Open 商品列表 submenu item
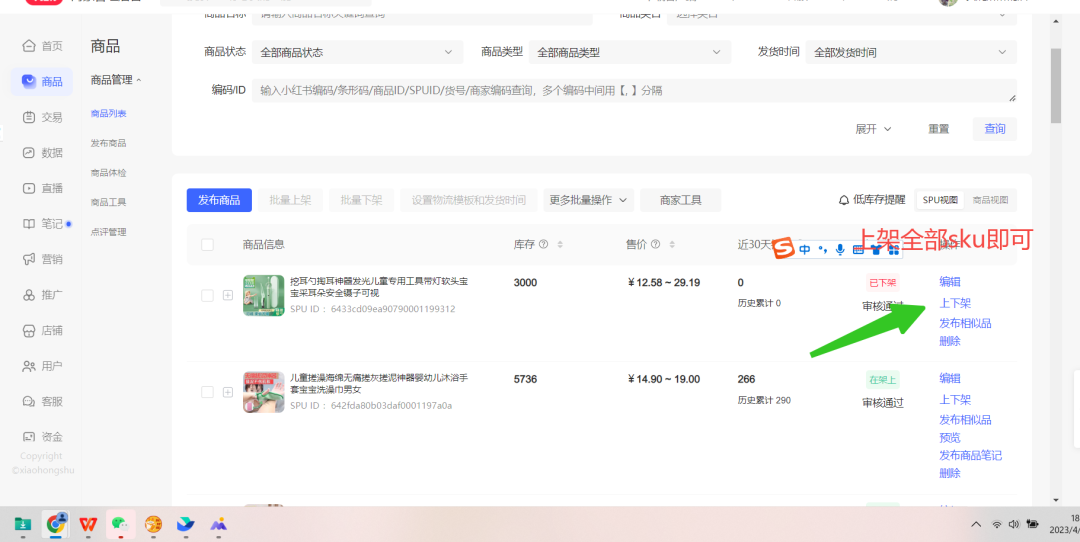 pyautogui.click(x=109, y=114)
